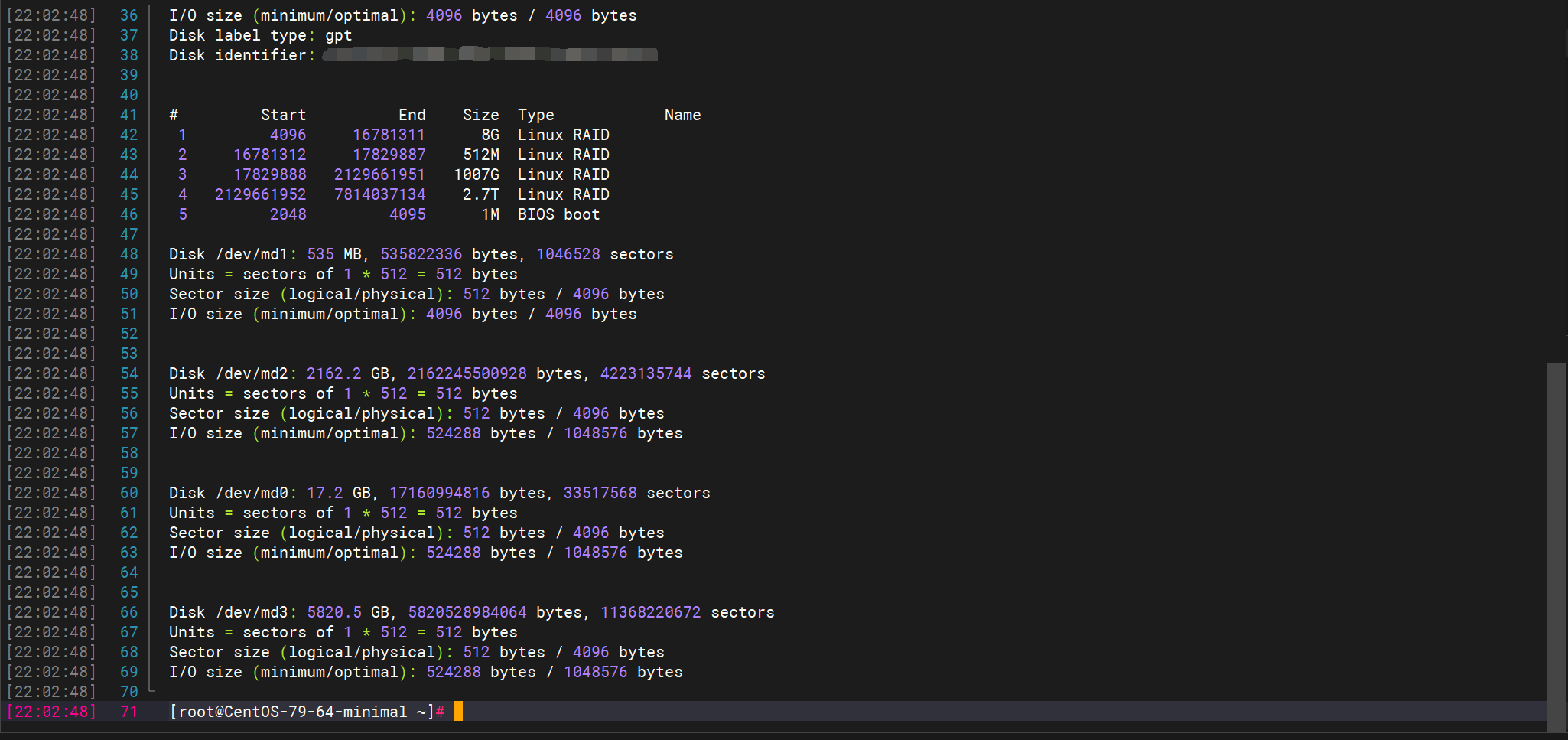Click the sector count 11368220672

(x=651, y=612)
